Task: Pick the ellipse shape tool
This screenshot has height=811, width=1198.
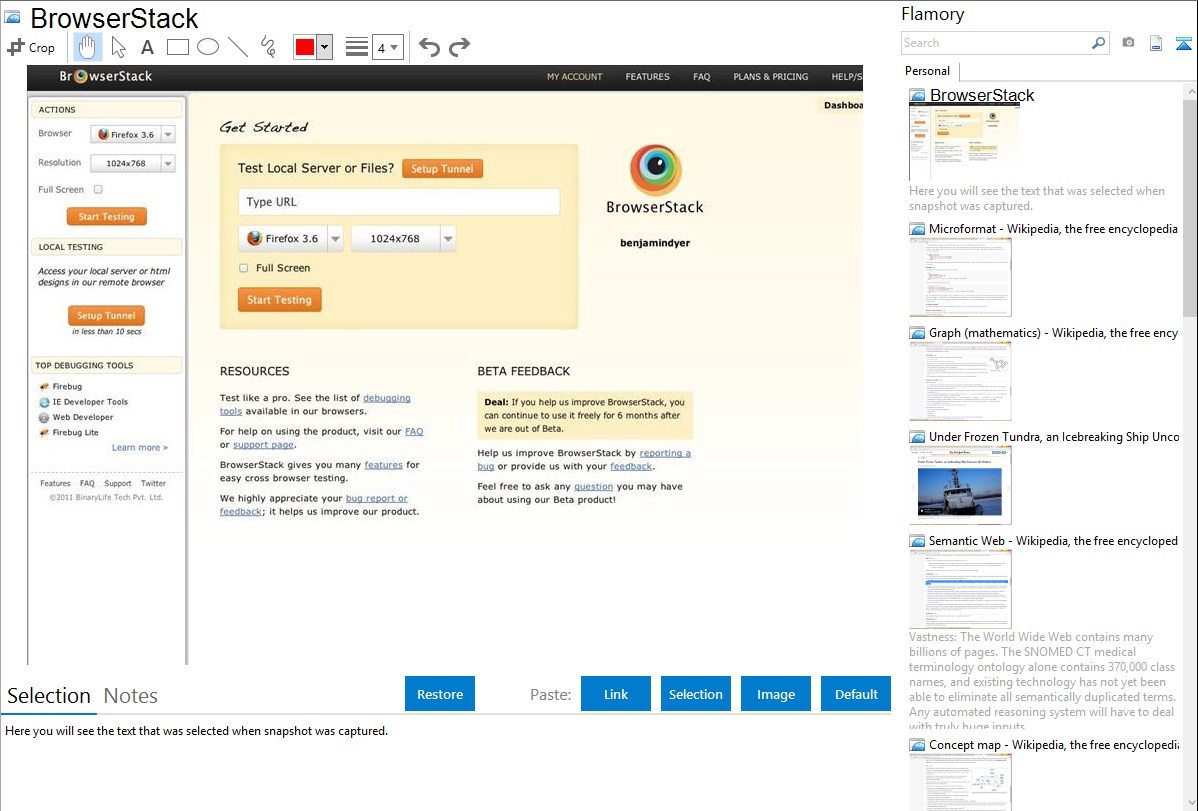Action: click(207, 47)
